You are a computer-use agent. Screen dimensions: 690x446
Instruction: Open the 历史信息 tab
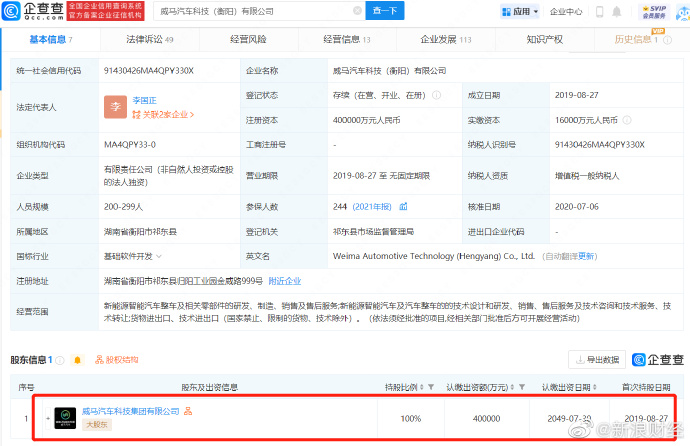(x=636, y=39)
